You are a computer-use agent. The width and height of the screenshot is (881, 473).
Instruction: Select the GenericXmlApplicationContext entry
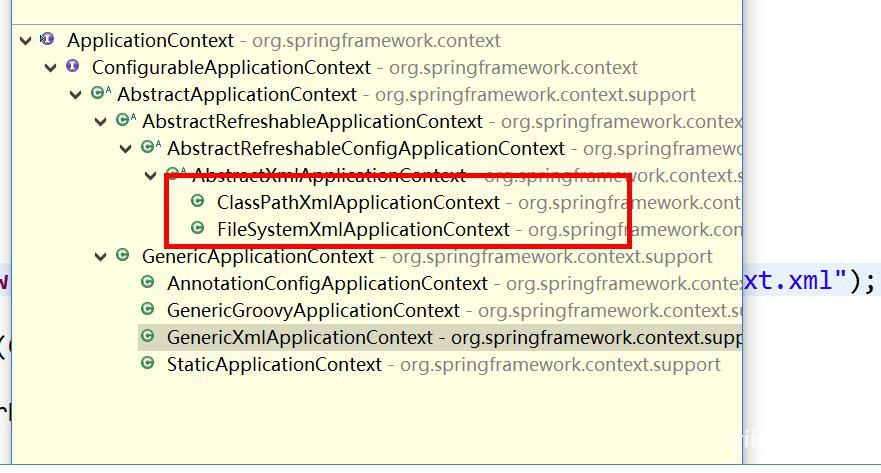(440, 338)
